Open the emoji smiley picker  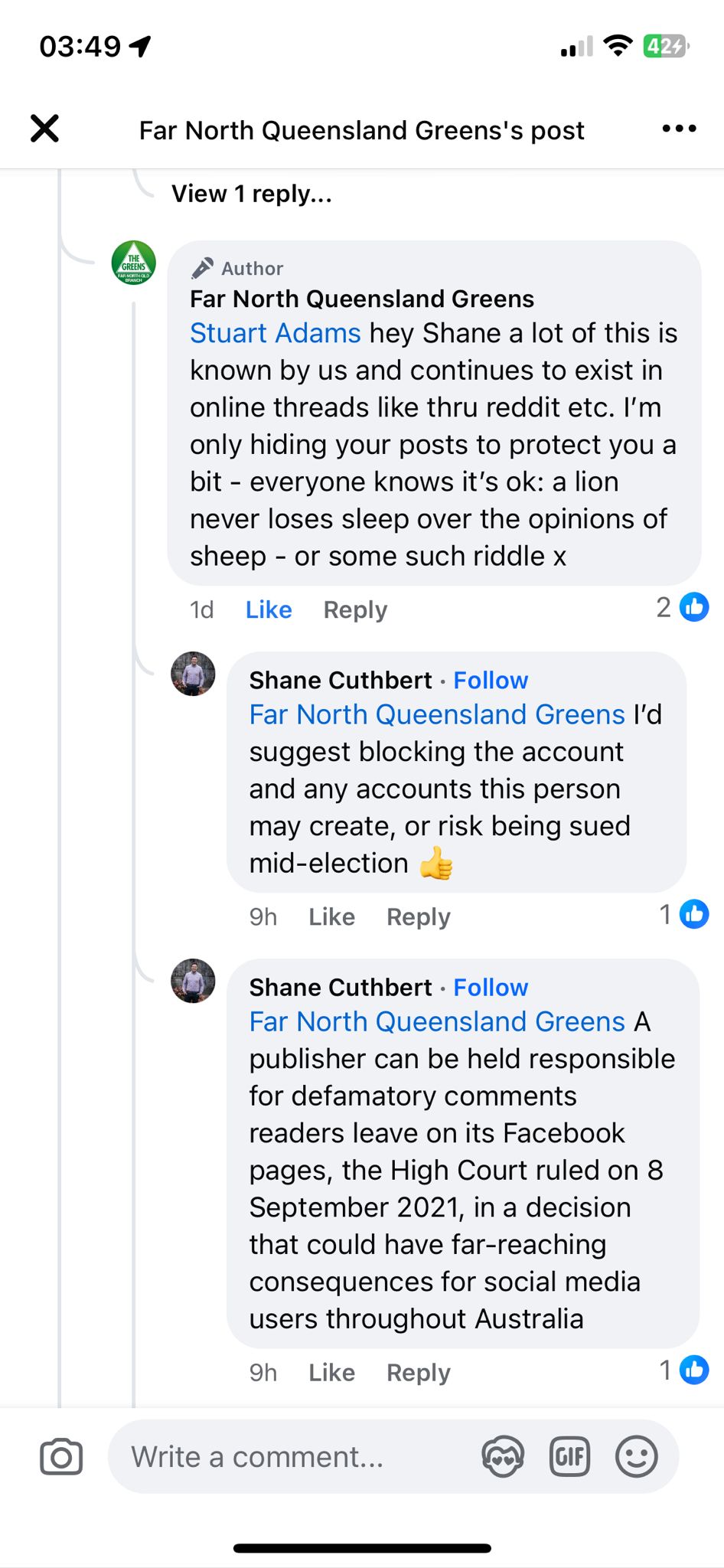[637, 1456]
